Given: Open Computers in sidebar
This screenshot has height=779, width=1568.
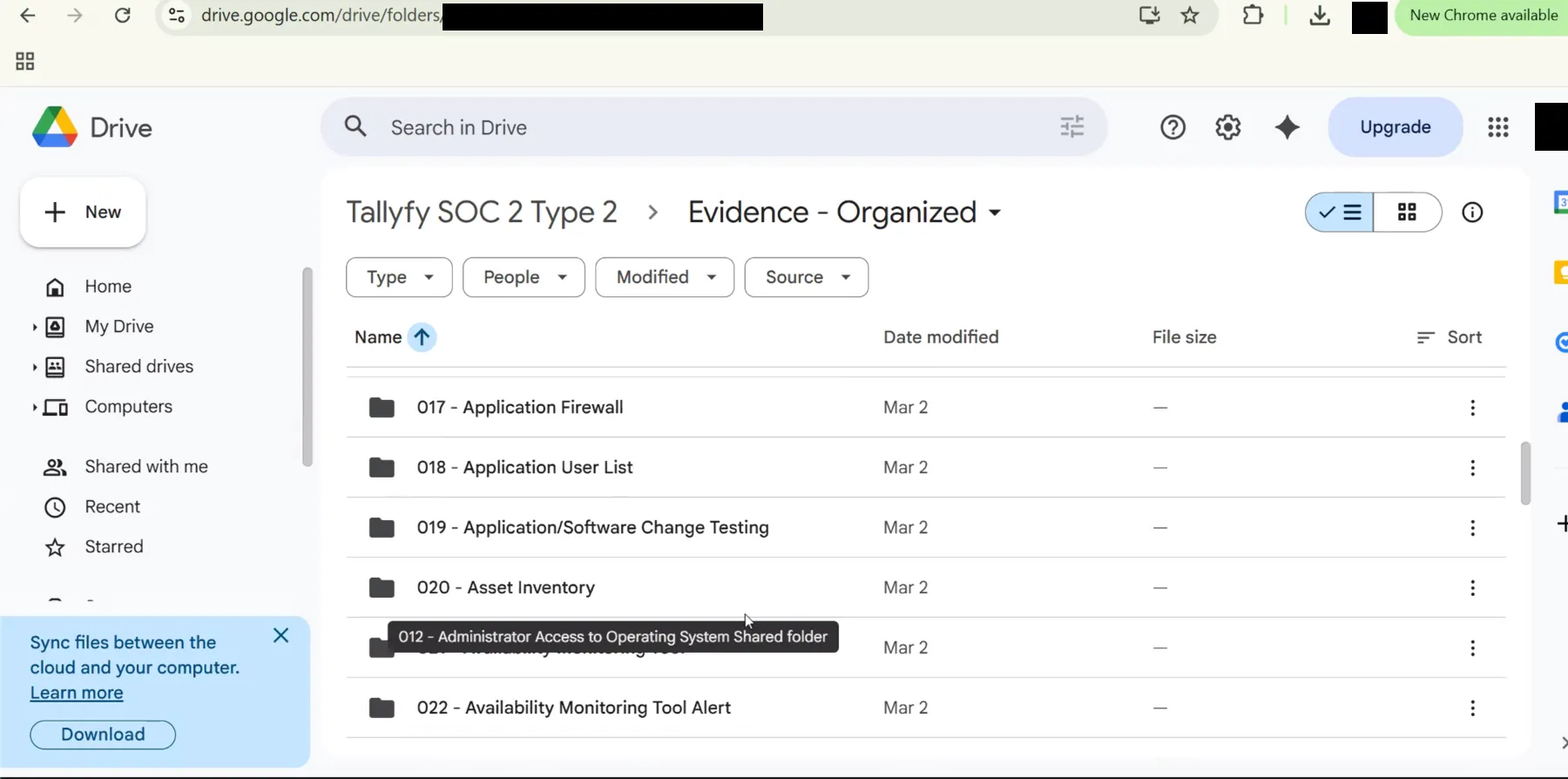Looking at the screenshot, I should (128, 407).
